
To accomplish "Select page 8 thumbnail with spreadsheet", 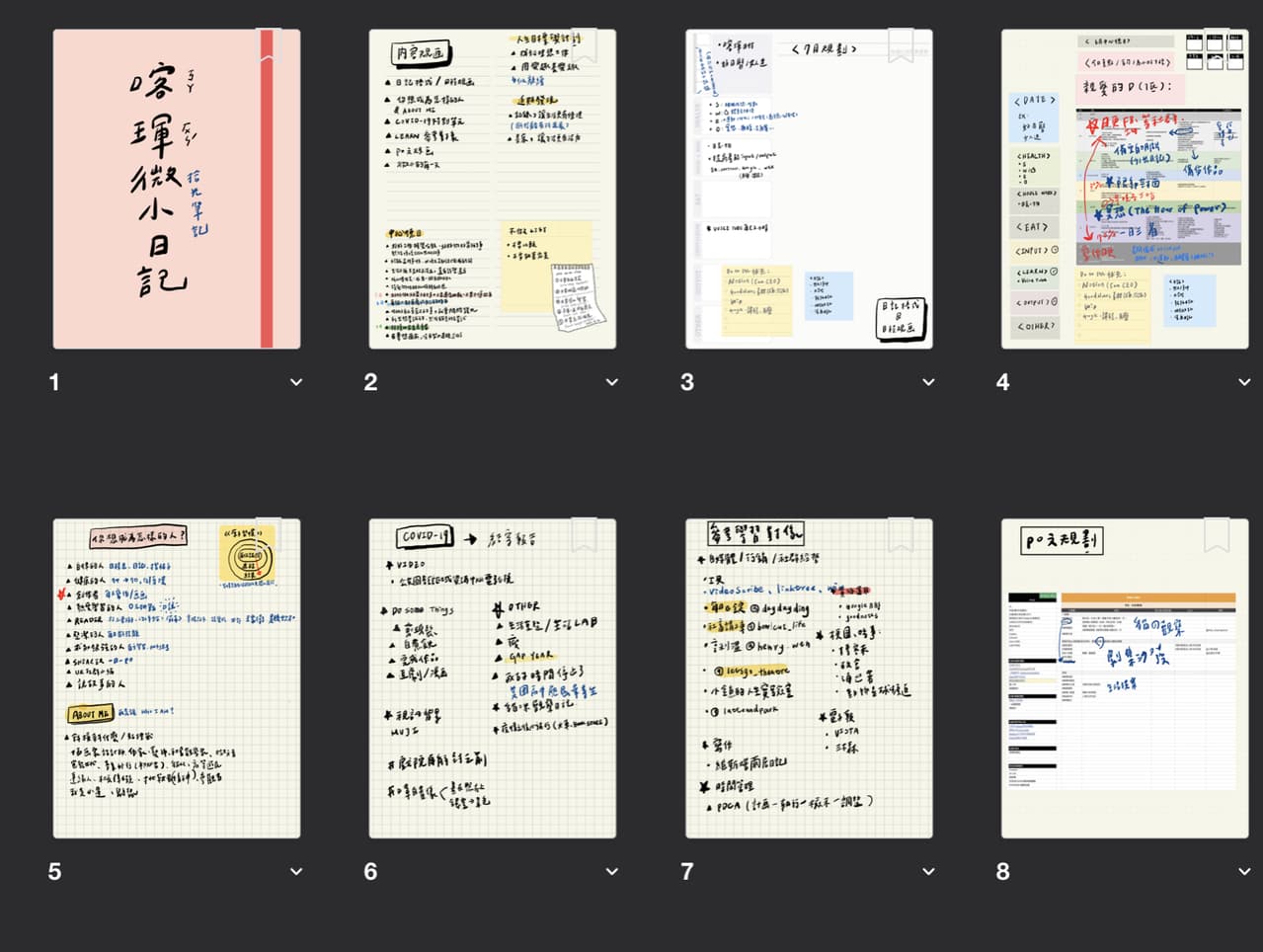I will point(1125,678).
